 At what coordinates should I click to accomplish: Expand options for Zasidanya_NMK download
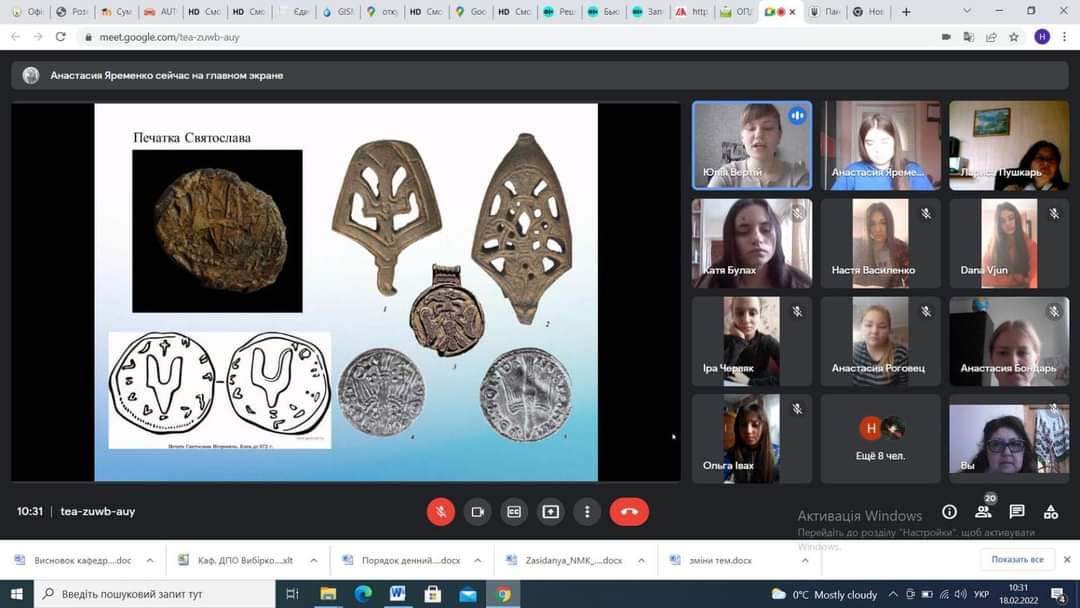click(641, 560)
